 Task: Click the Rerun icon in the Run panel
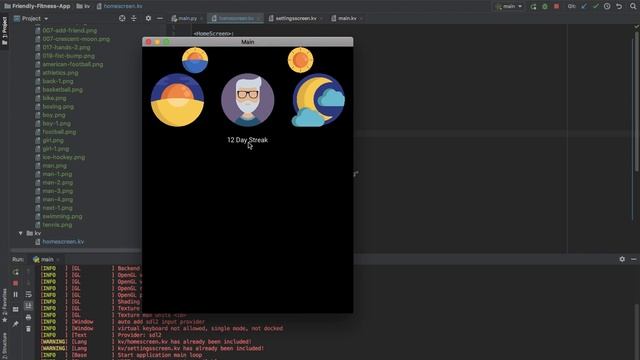(16, 272)
